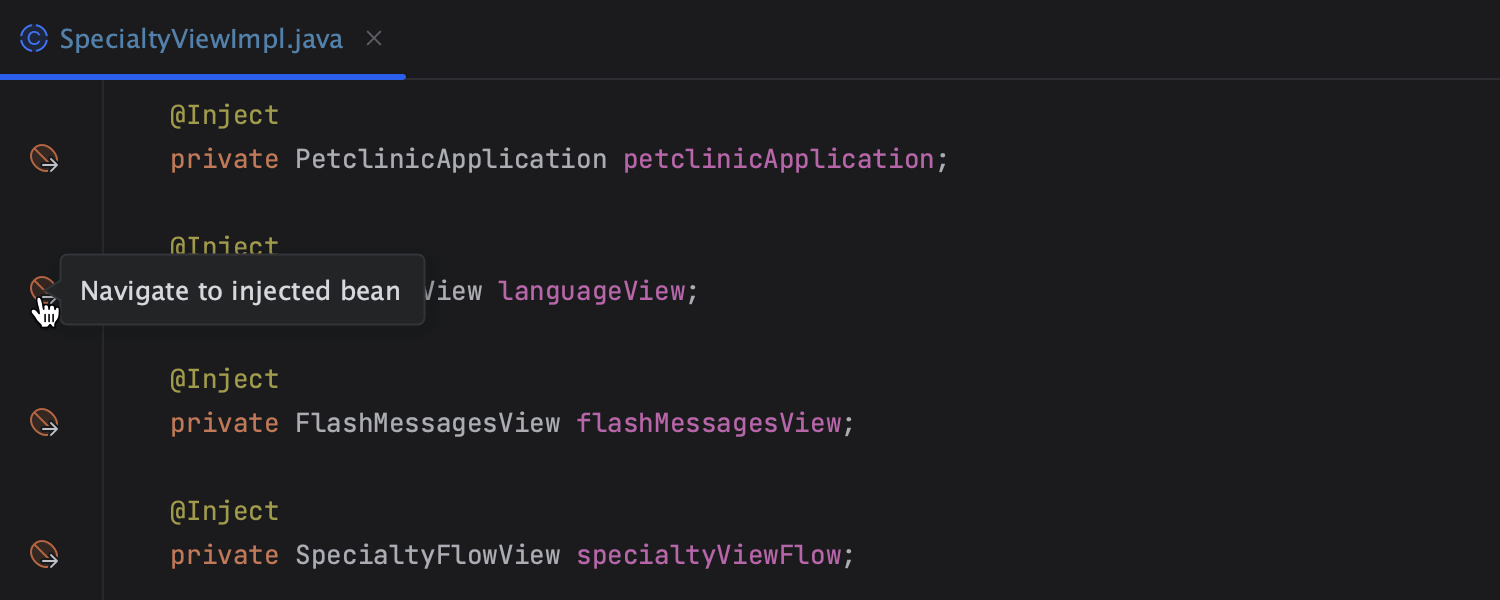1500x600 pixels.
Task: Click the specialtyViewFlow field name
Action: (x=708, y=555)
